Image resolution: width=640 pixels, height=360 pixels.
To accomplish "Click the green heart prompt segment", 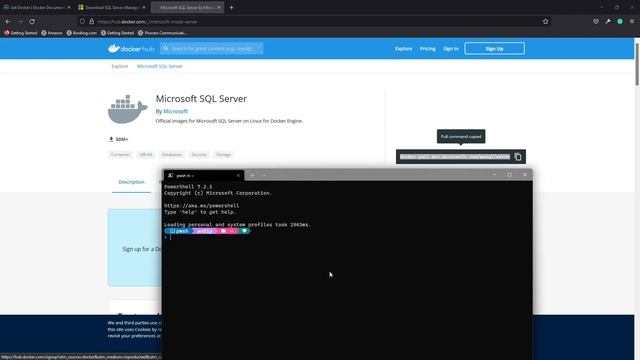I will pyautogui.click(x=244, y=231).
